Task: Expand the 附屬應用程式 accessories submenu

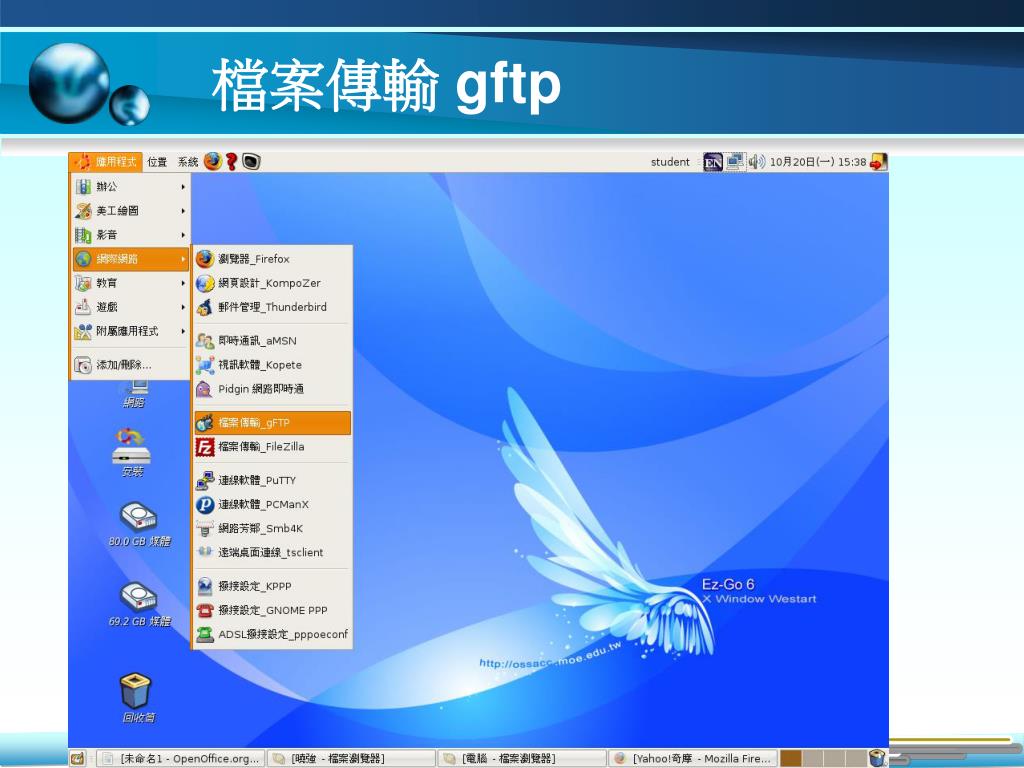Action: (x=130, y=331)
